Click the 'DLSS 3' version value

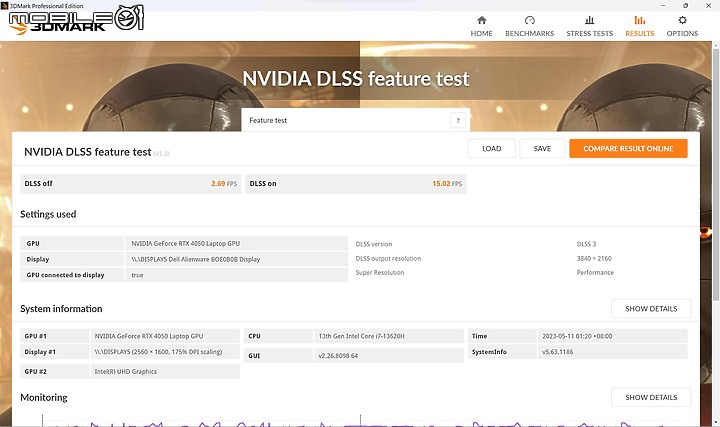[586, 244]
